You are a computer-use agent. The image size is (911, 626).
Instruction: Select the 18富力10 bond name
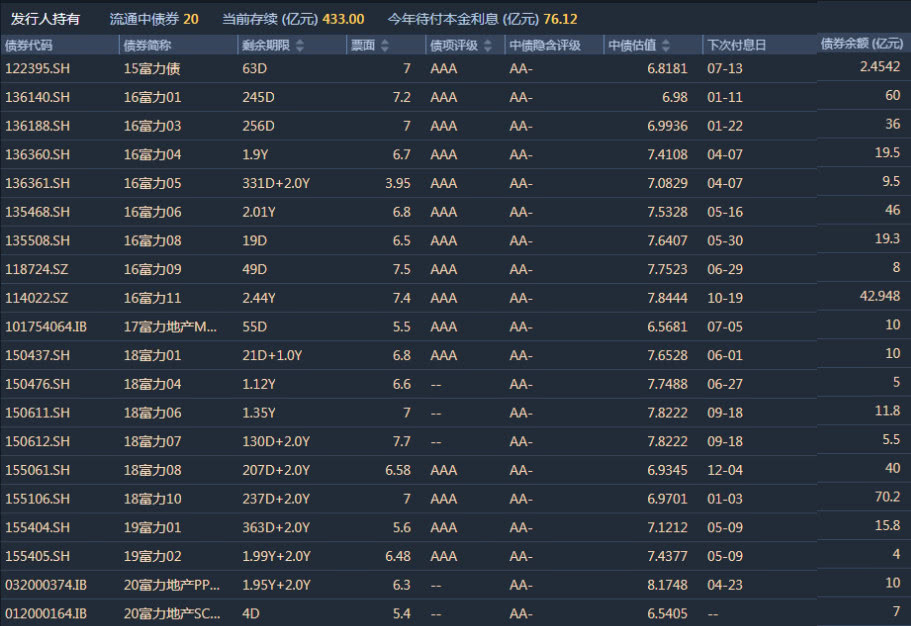(152, 499)
